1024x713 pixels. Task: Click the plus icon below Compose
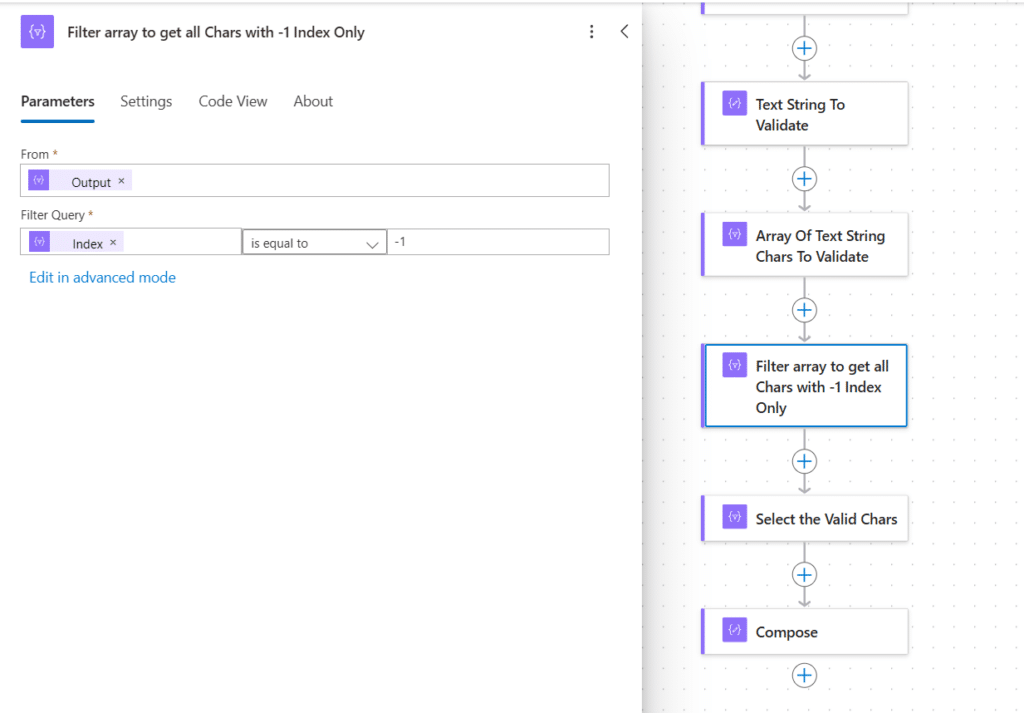click(x=804, y=676)
